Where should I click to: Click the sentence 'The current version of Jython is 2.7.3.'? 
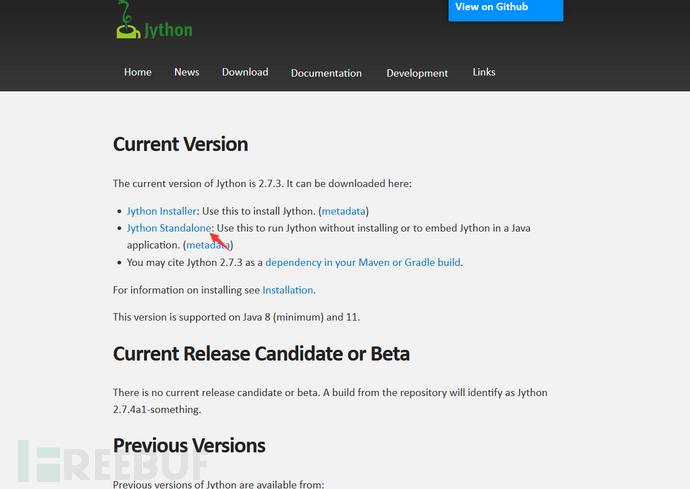click(x=198, y=184)
